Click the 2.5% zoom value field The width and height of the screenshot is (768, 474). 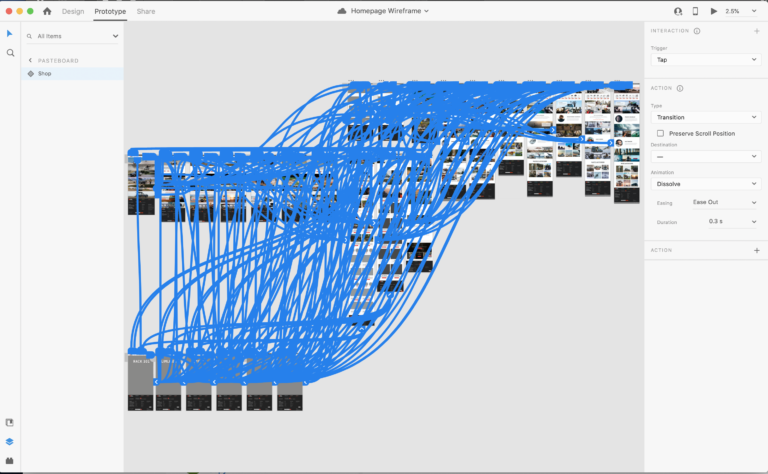(733, 11)
